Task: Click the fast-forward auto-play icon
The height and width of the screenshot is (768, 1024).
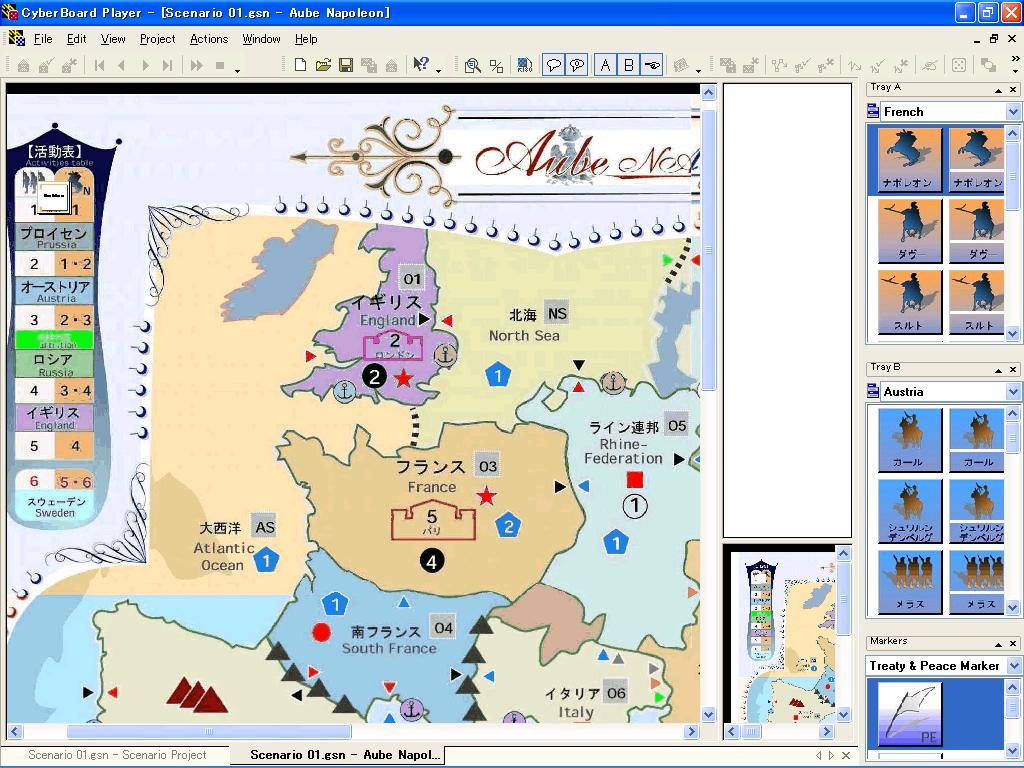Action: (x=196, y=65)
